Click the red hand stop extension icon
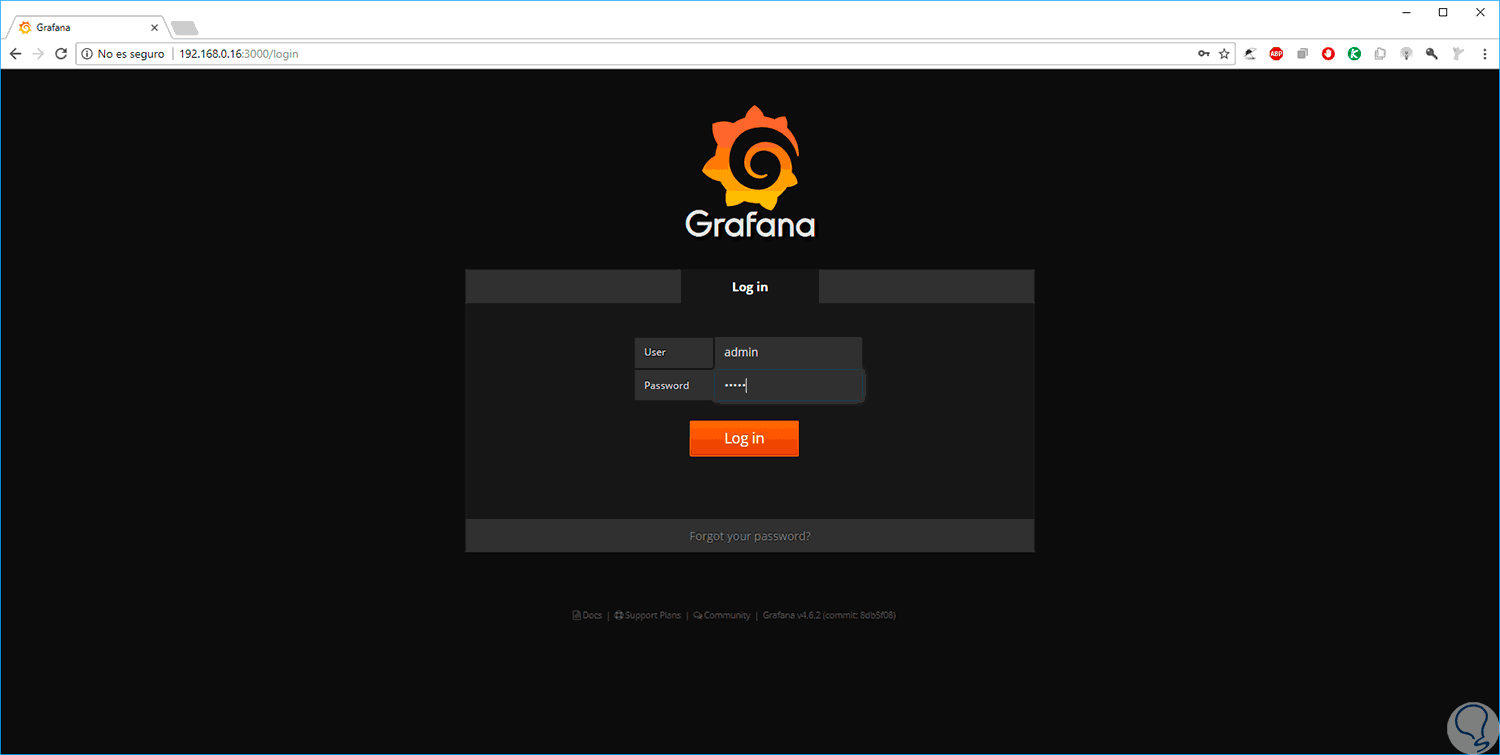This screenshot has width=1500, height=755. [x=1328, y=54]
